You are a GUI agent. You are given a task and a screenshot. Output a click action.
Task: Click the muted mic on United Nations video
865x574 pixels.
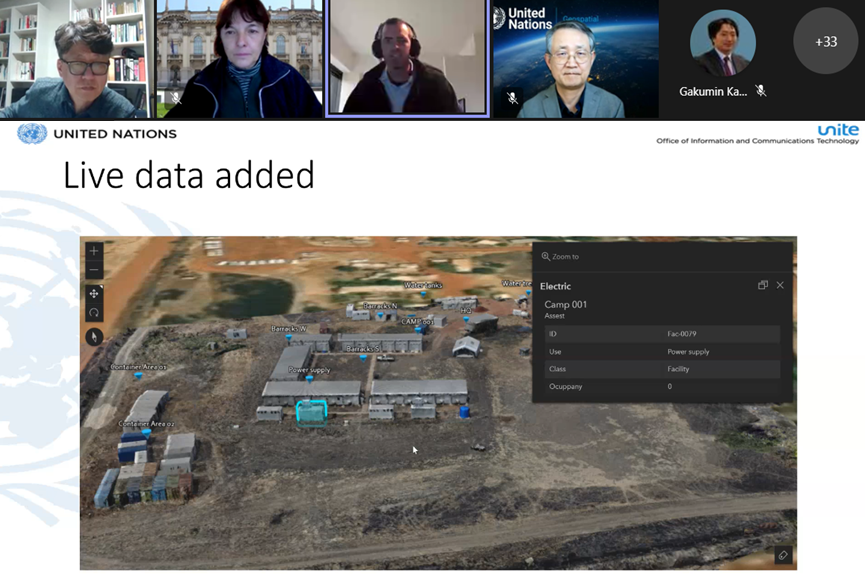click(512, 98)
